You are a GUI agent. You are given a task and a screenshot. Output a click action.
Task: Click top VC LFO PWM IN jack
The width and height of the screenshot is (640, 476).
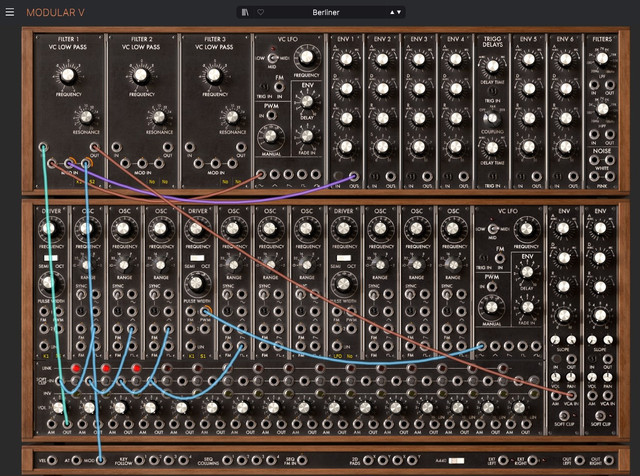(271, 116)
